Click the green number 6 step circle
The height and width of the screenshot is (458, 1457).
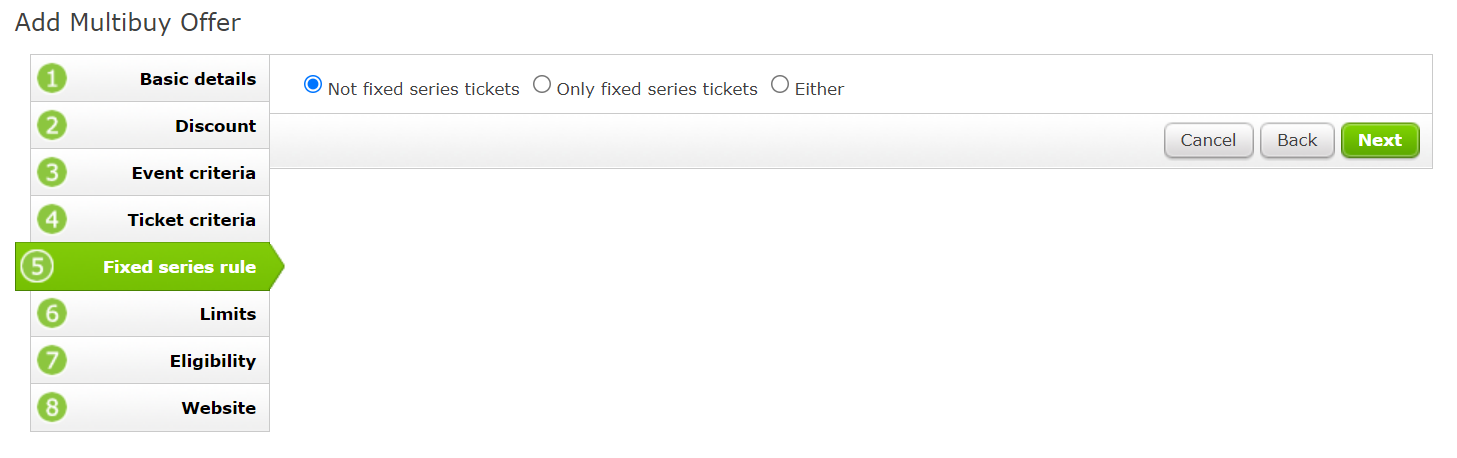tap(52, 313)
